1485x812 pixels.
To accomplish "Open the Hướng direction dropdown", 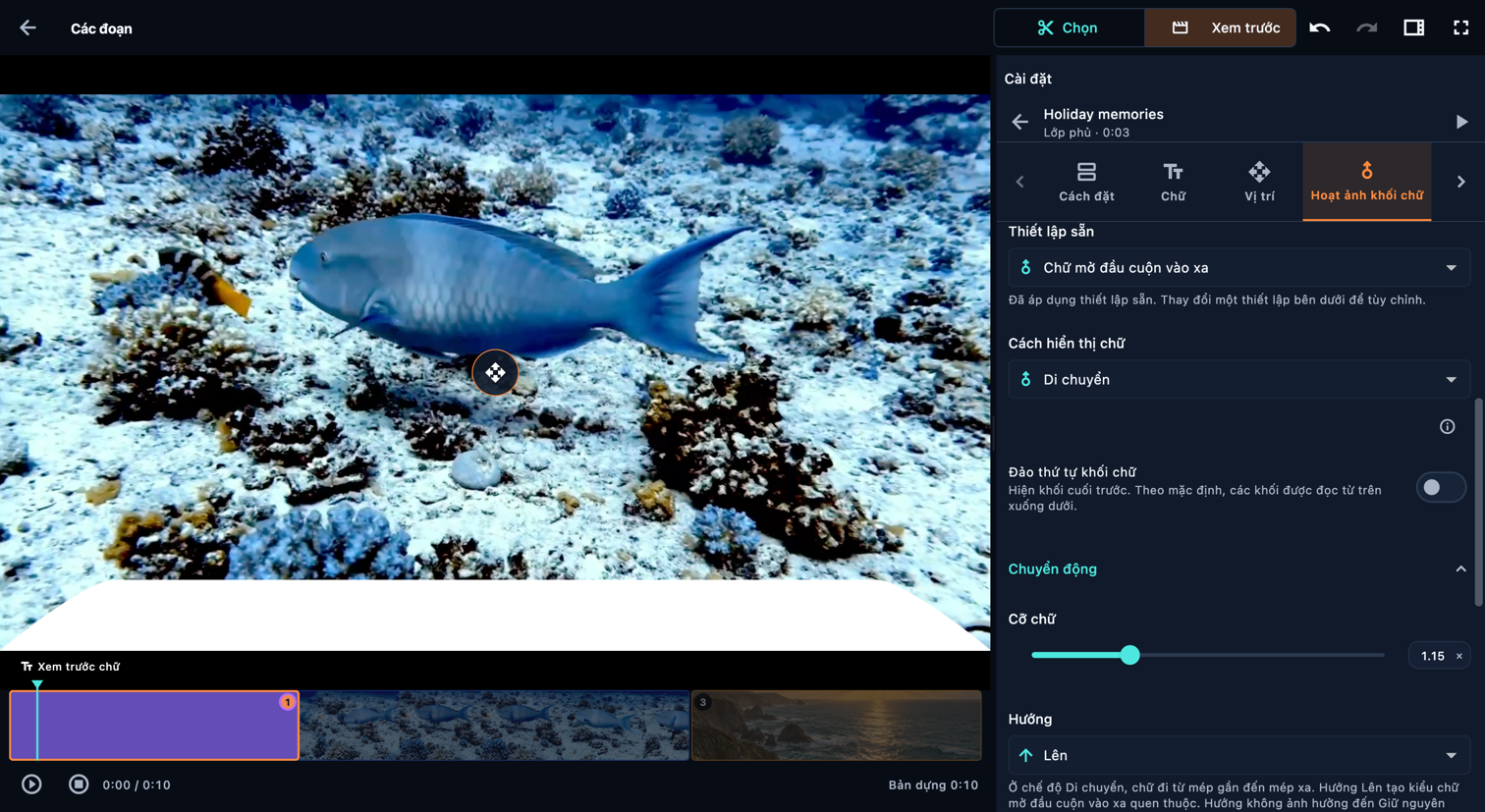I will tap(1238, 755).
